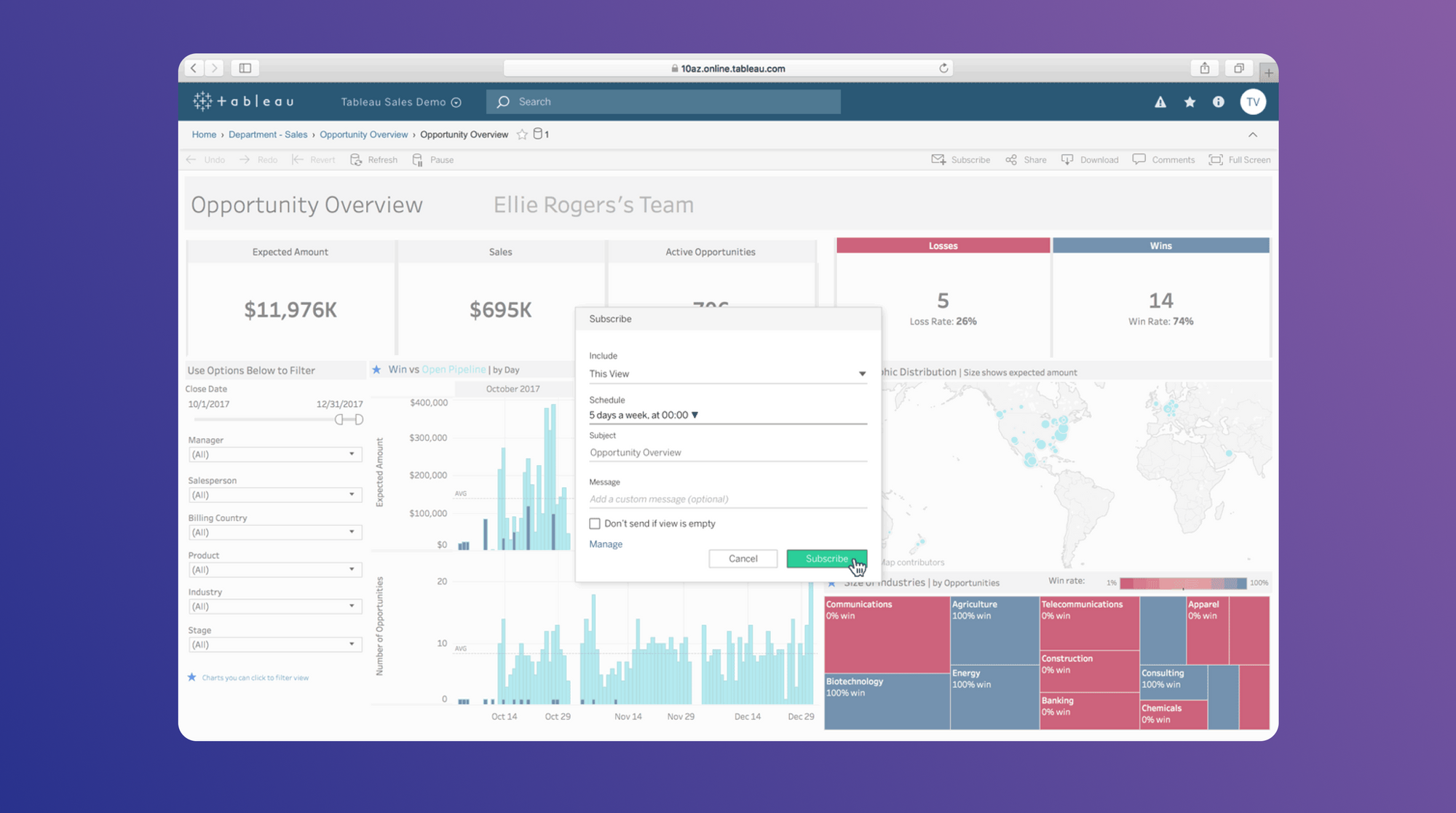Select the Communications treemap tile

tap(887, 635)
